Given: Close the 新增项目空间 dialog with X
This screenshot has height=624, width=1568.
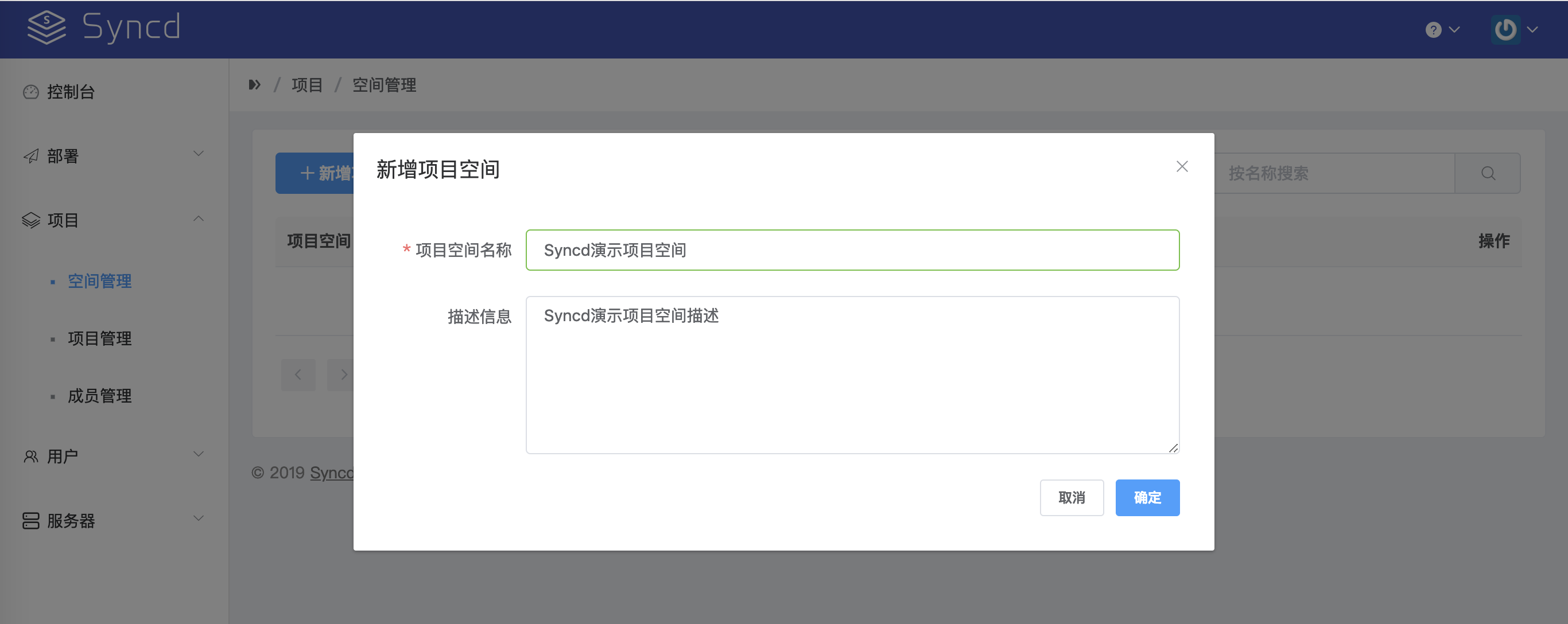Looking at the screenshot, I should point(1182,167).
